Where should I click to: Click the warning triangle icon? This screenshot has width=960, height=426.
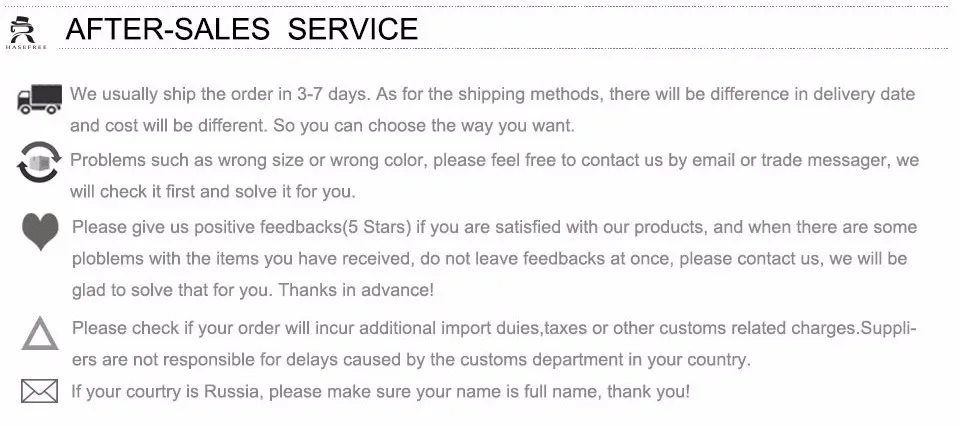pyautogui.click(x=40, y=333)
